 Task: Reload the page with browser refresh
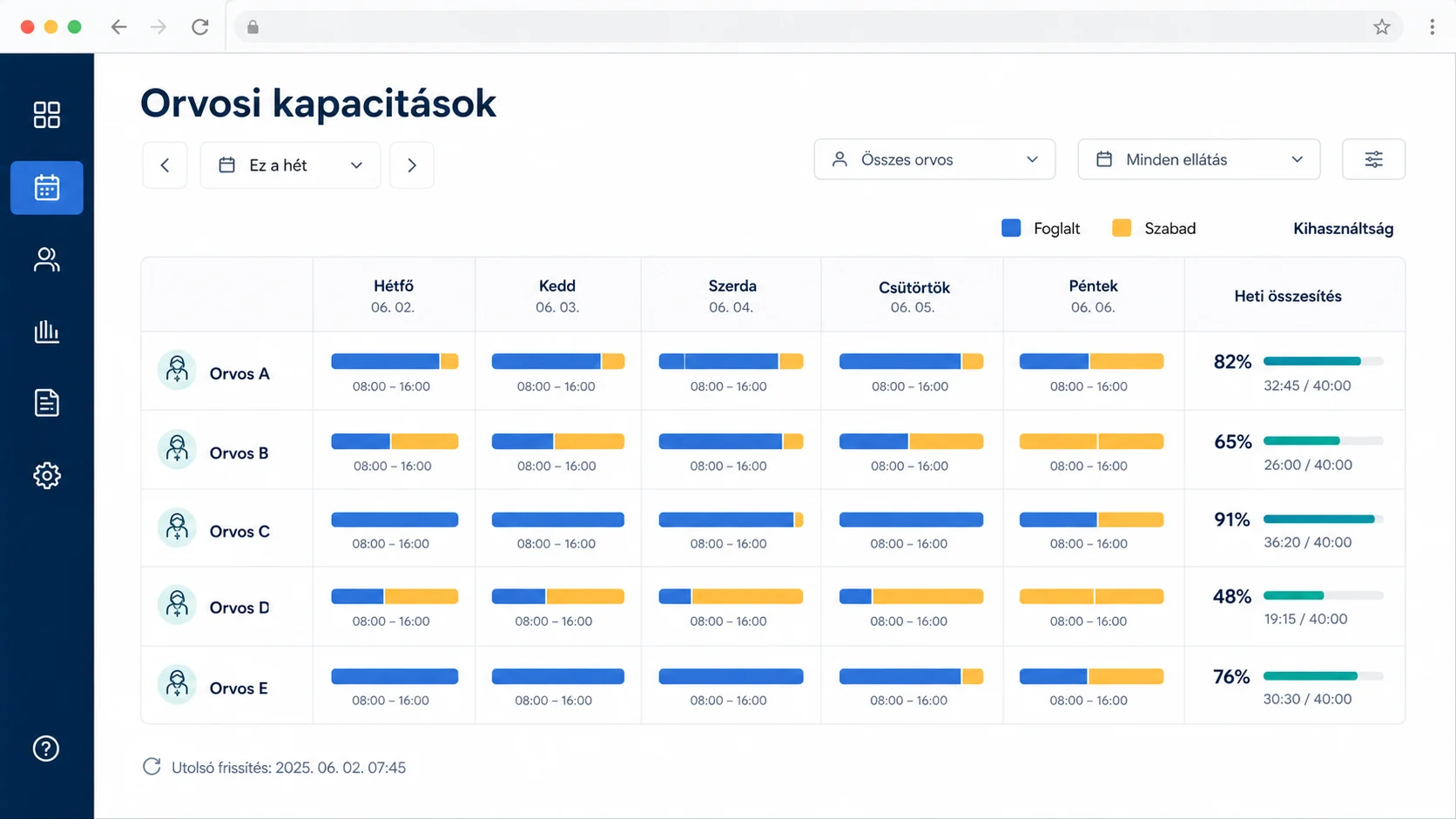[200, 27]
